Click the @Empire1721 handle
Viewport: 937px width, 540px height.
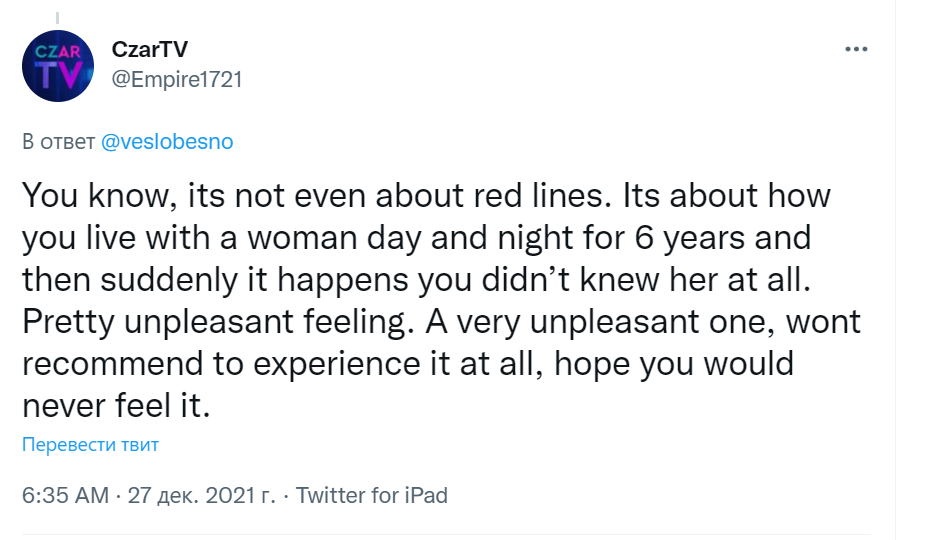177,79
